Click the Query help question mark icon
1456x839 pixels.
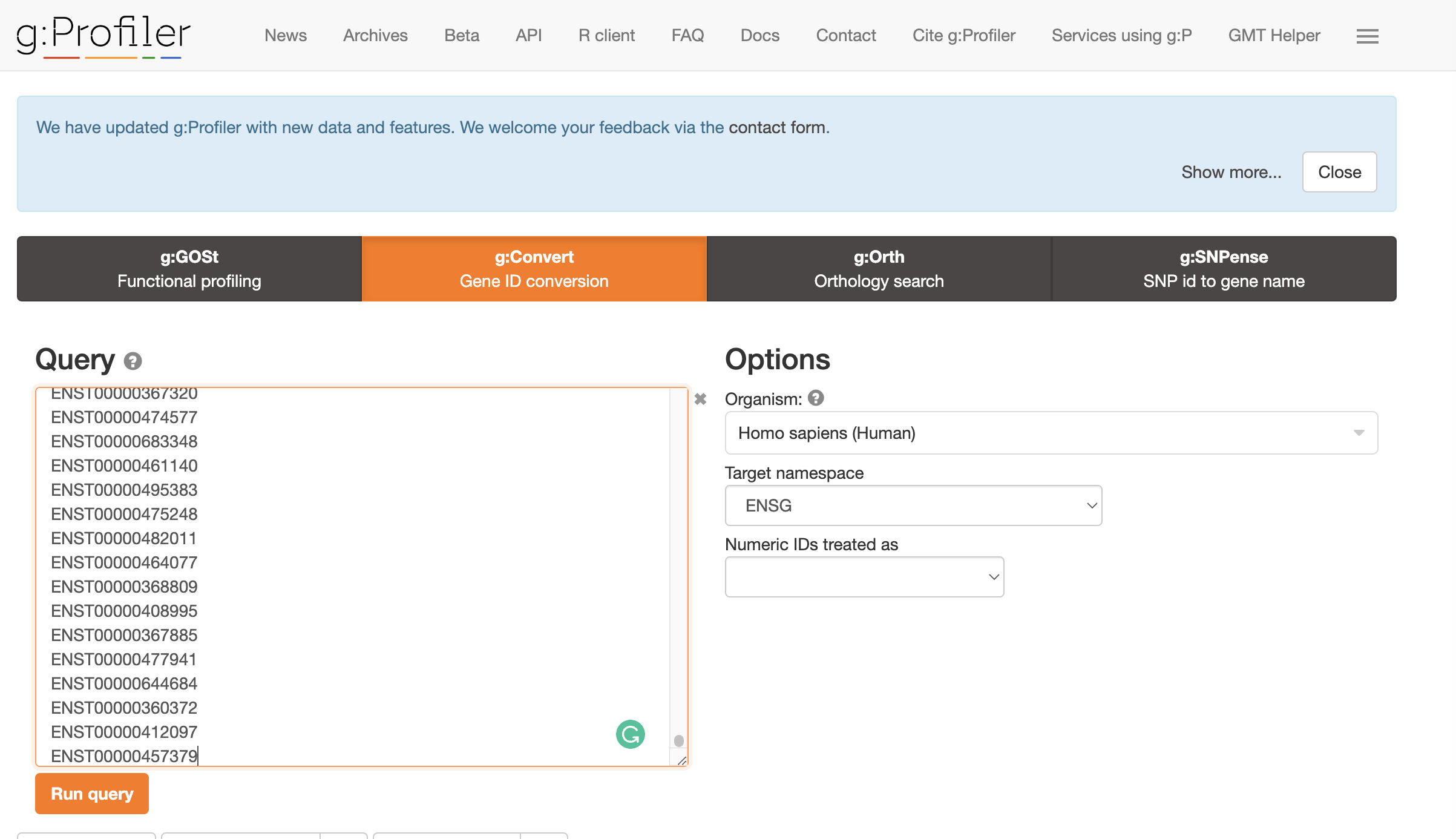133,361
